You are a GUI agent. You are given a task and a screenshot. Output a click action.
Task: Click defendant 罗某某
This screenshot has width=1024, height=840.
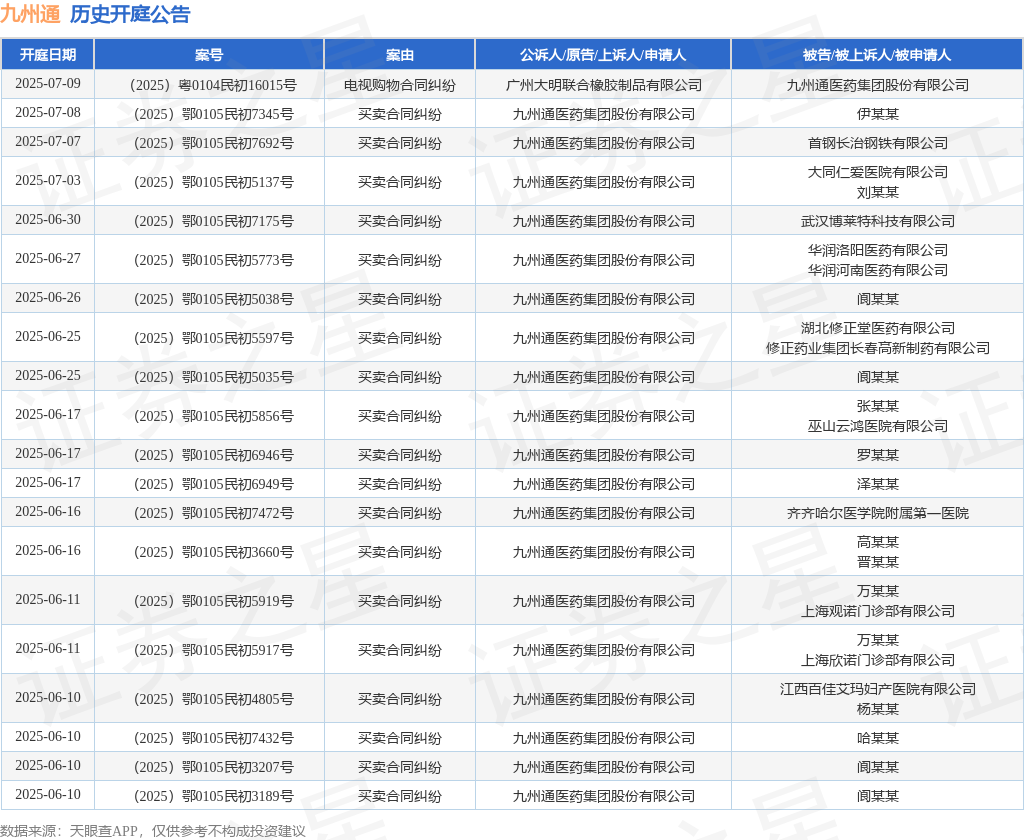[x=878, y=455]
